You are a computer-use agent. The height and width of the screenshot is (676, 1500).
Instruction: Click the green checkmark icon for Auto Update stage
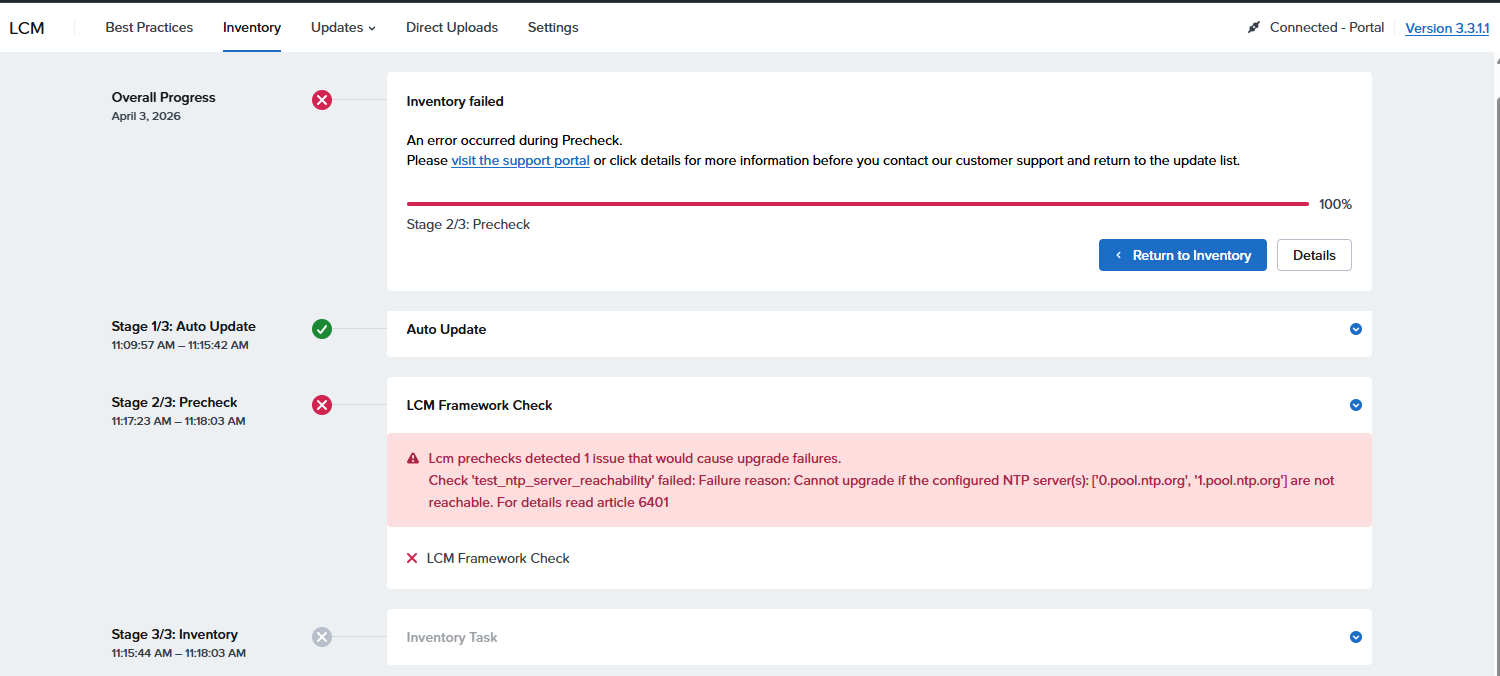(322, 329)
